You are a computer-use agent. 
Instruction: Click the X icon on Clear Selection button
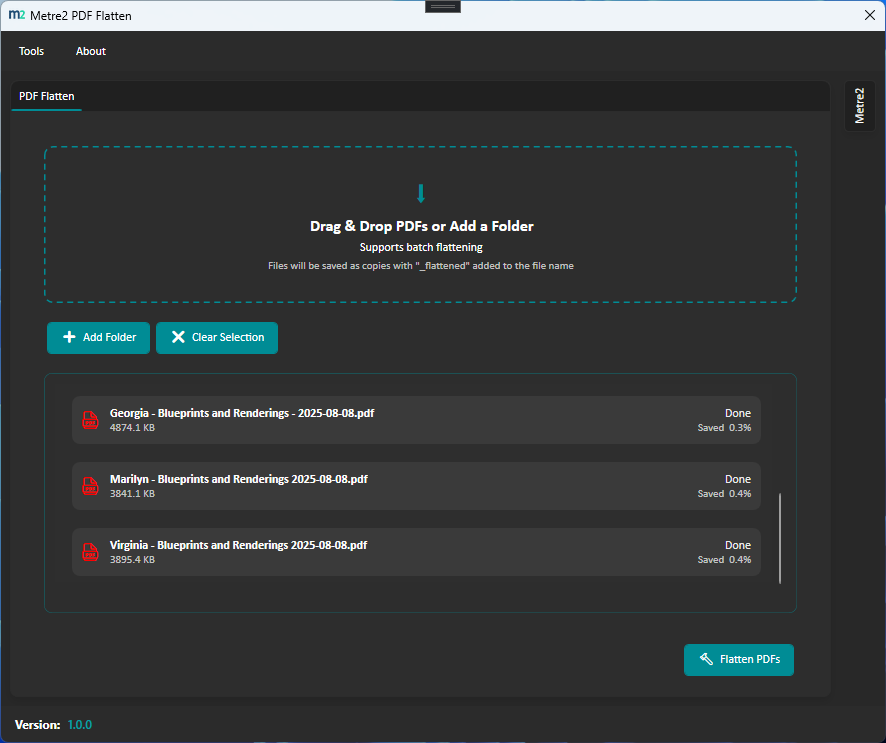pyautogui.click(x=179, y=338)
